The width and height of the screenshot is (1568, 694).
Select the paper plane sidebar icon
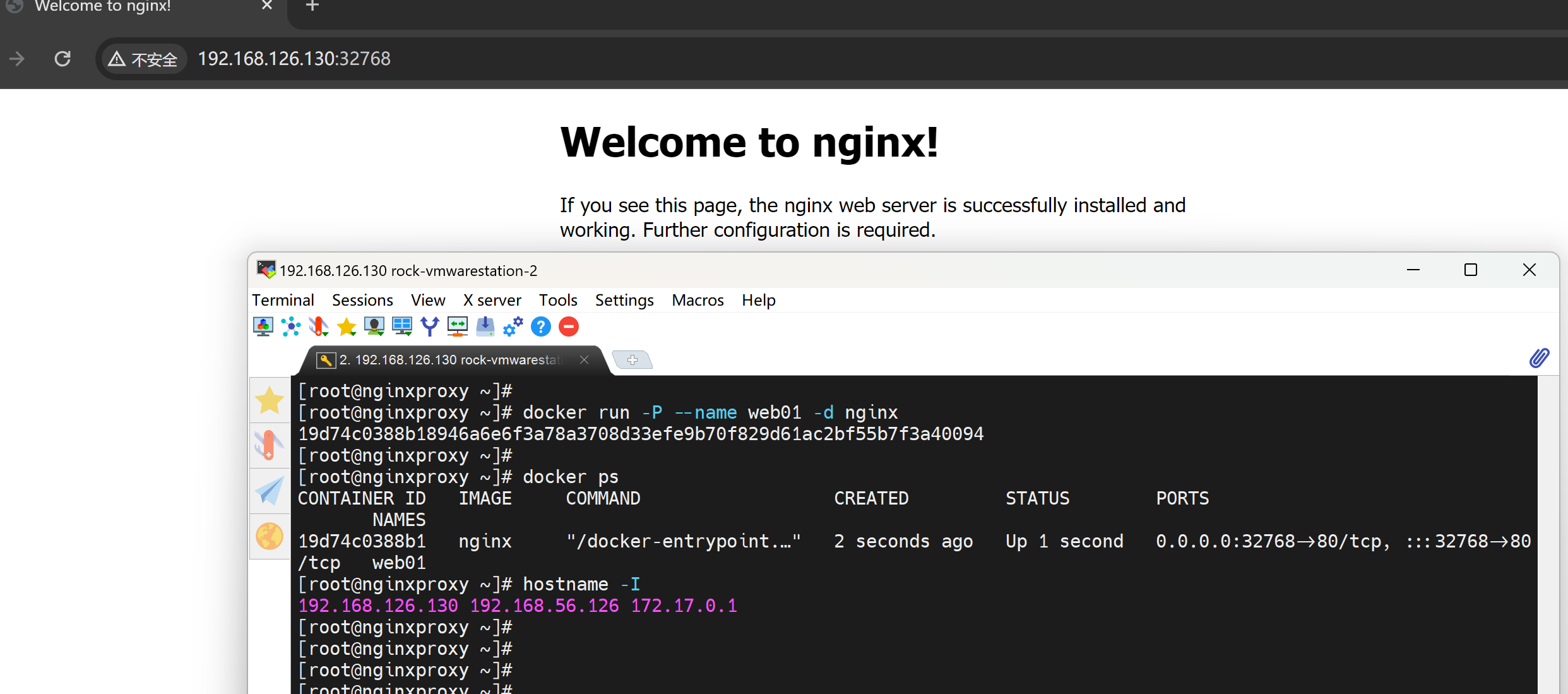(270, 491)
